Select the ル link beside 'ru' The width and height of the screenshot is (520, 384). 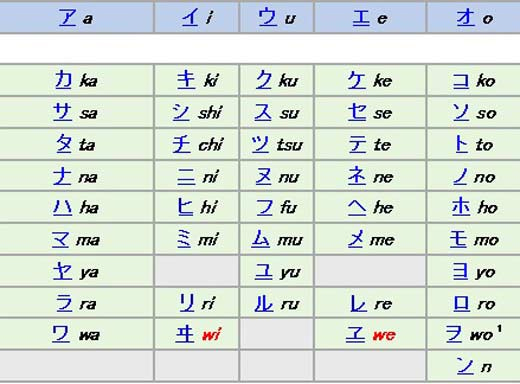point(264,303)
